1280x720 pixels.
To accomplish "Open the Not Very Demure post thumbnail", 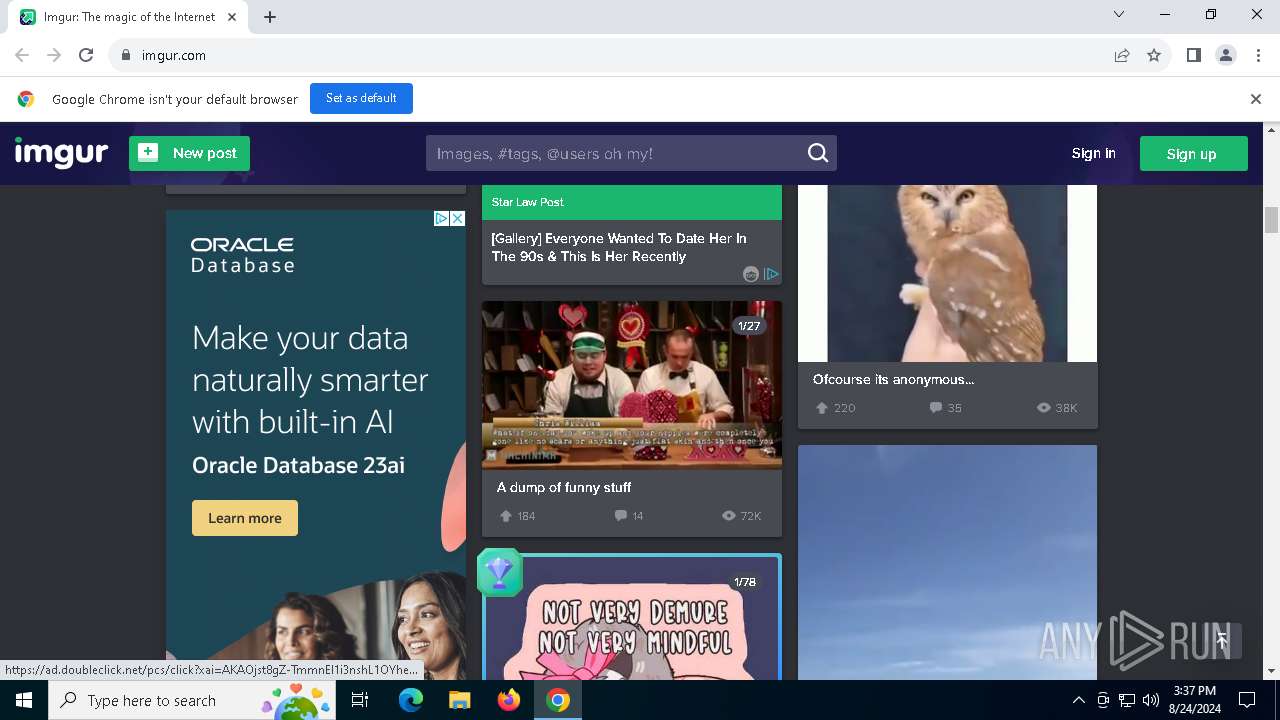I will click(x=632, y=620).
